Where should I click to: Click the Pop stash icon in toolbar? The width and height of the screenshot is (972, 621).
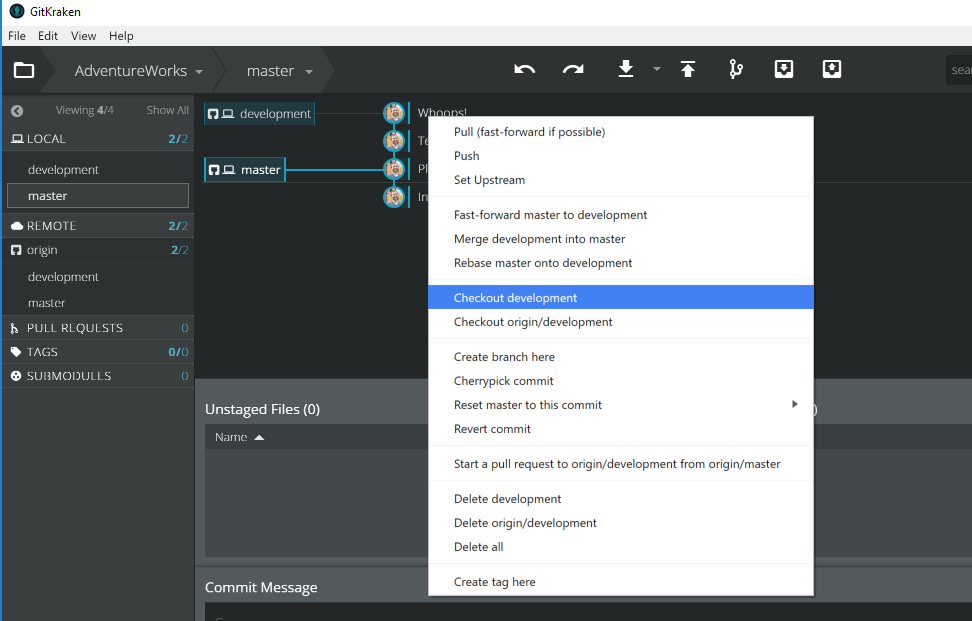tap(831, 69)
